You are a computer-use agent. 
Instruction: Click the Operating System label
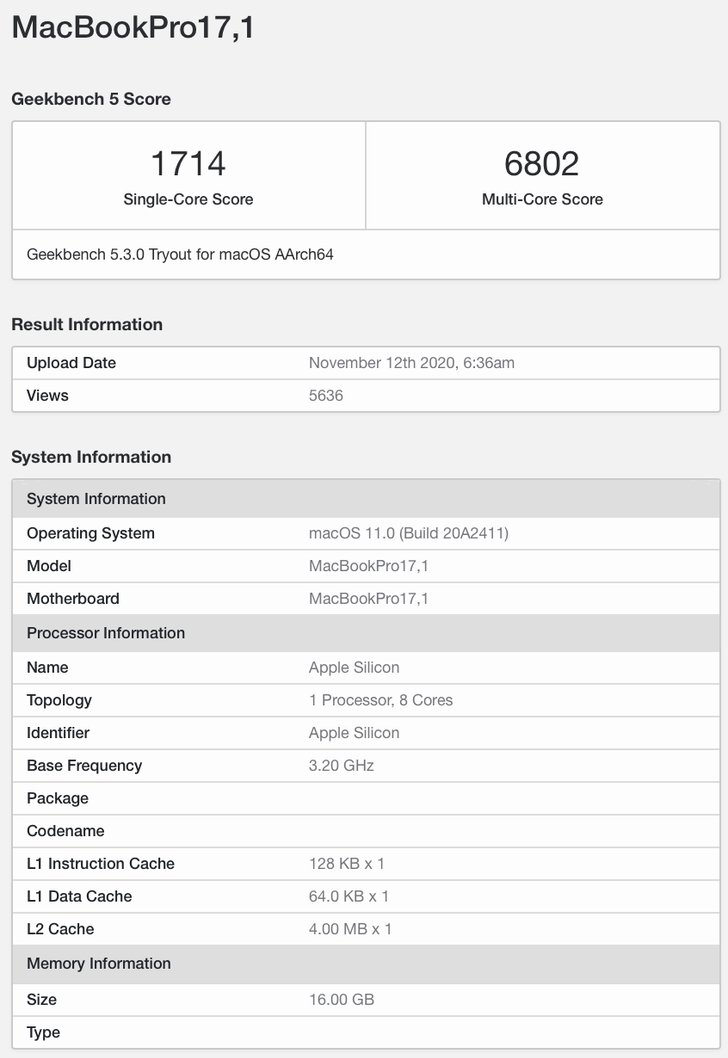click(90, 534)
